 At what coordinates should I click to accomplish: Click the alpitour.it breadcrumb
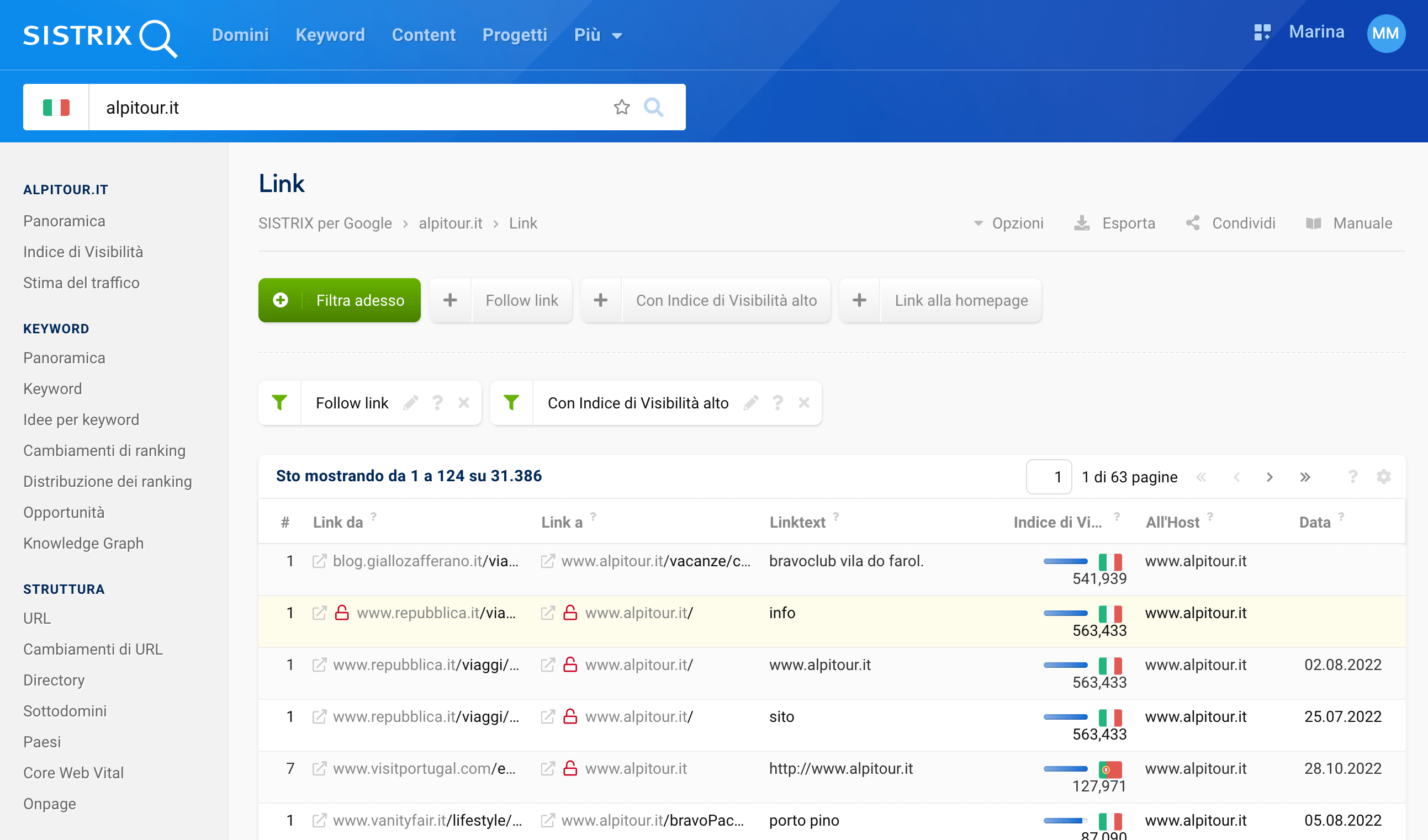tap(451, 223)
